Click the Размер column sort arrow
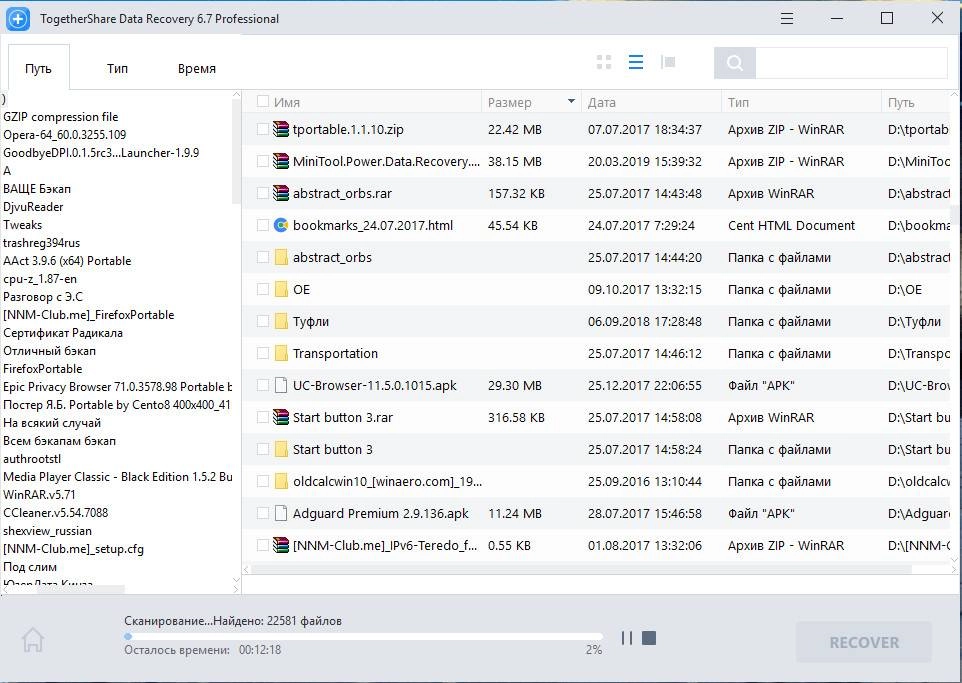The width and height of the screenshot is (962, 683). [x=571, y=101]
